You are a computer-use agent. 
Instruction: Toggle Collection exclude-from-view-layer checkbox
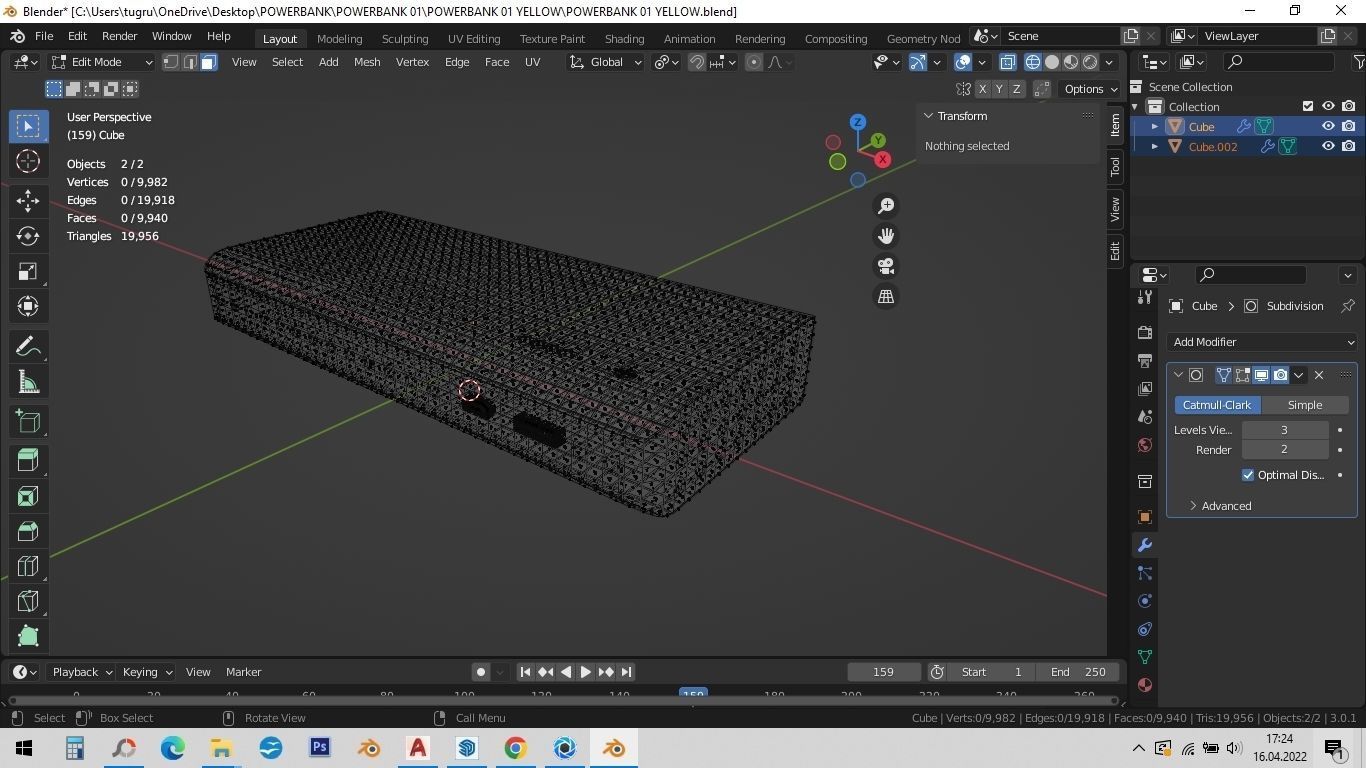point(1308,106)
